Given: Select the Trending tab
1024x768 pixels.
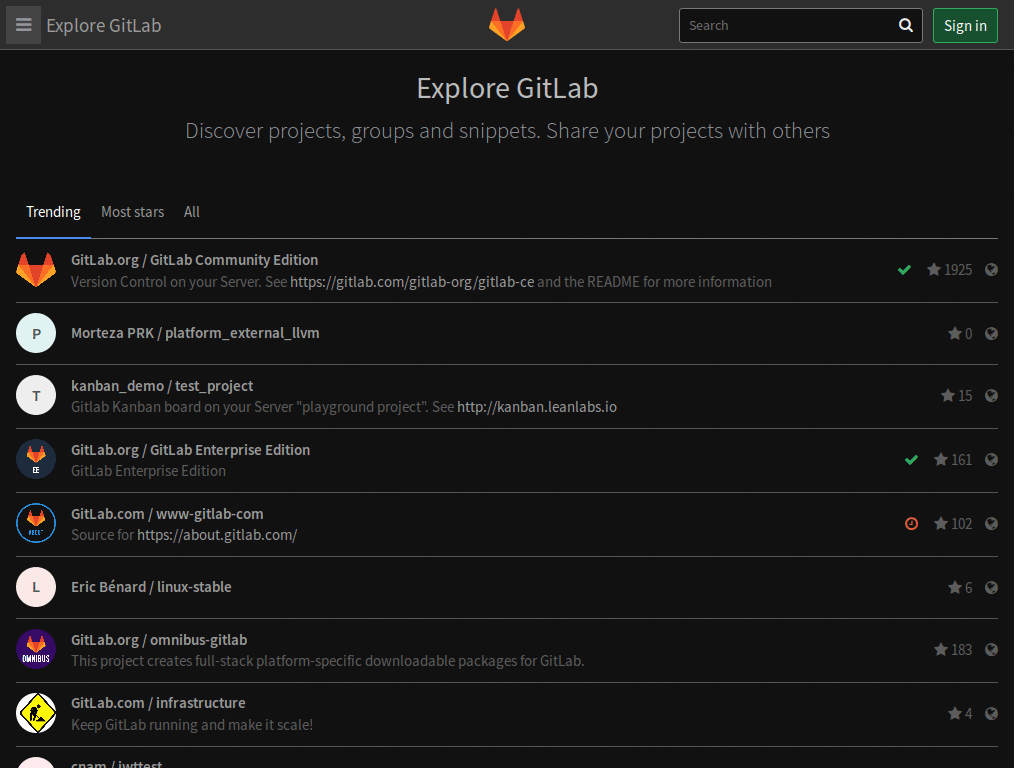Looking at the screenshot, I should (53, 212).
